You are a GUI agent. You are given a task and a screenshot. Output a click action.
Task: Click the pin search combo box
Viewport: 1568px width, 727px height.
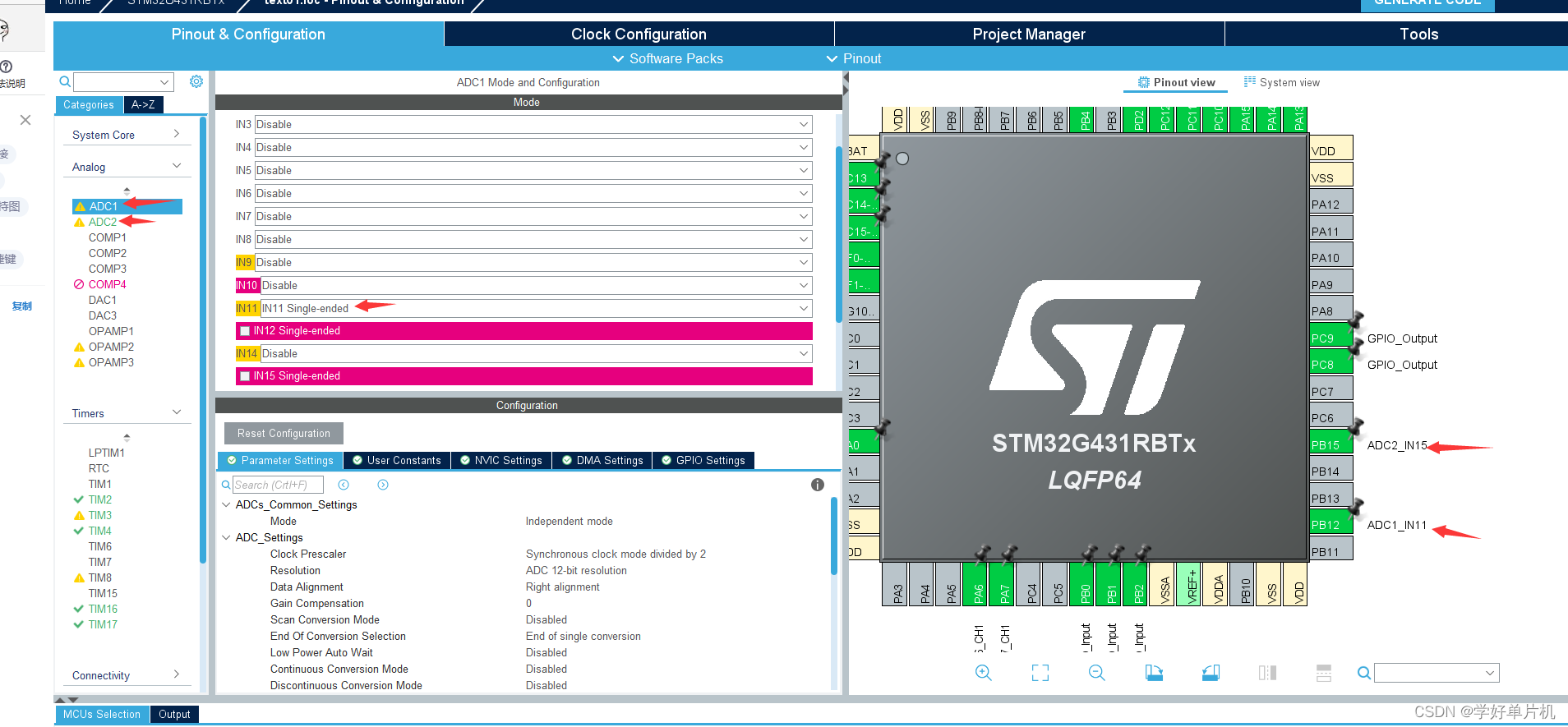click(1437, 673)
